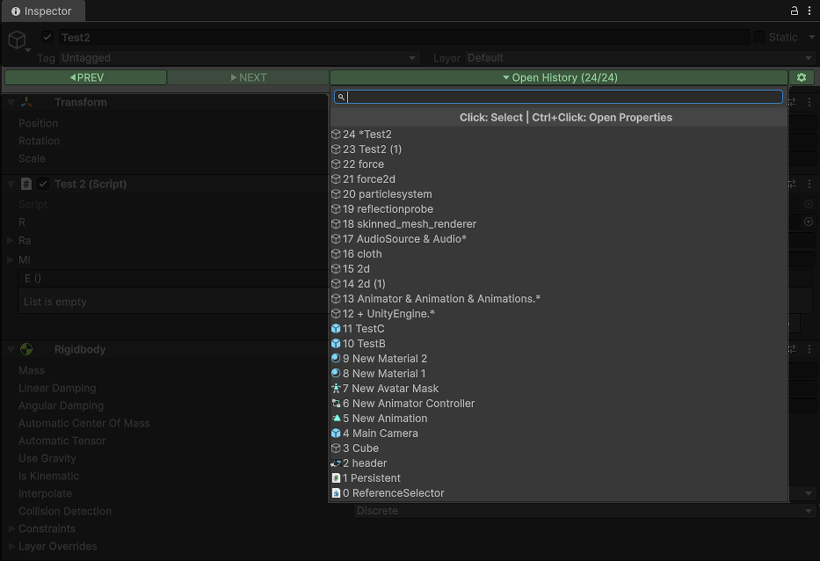Expand the Constraints foldout
The height and width of the screenshot is (561, 820).
point(11,529)
